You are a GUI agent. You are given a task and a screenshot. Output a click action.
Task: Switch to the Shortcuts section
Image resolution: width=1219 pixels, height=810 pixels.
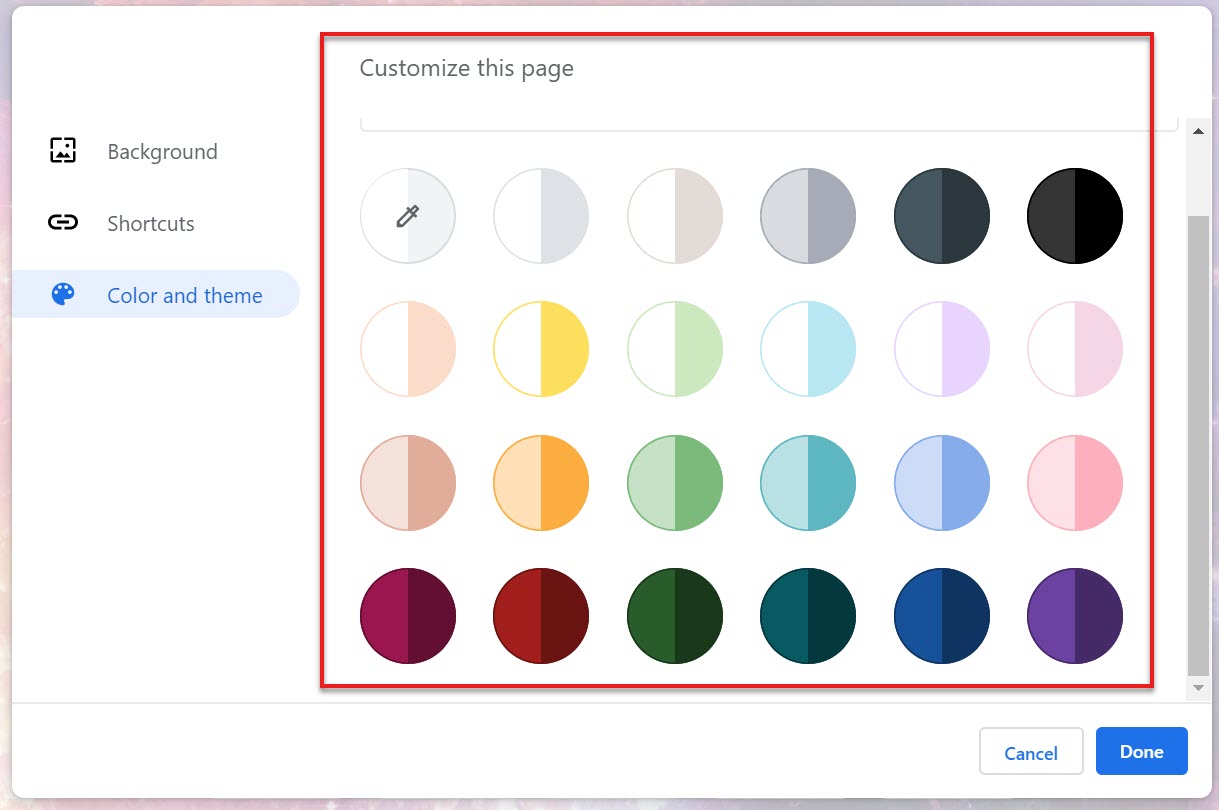pyautogui.click(x=151, y=224)
